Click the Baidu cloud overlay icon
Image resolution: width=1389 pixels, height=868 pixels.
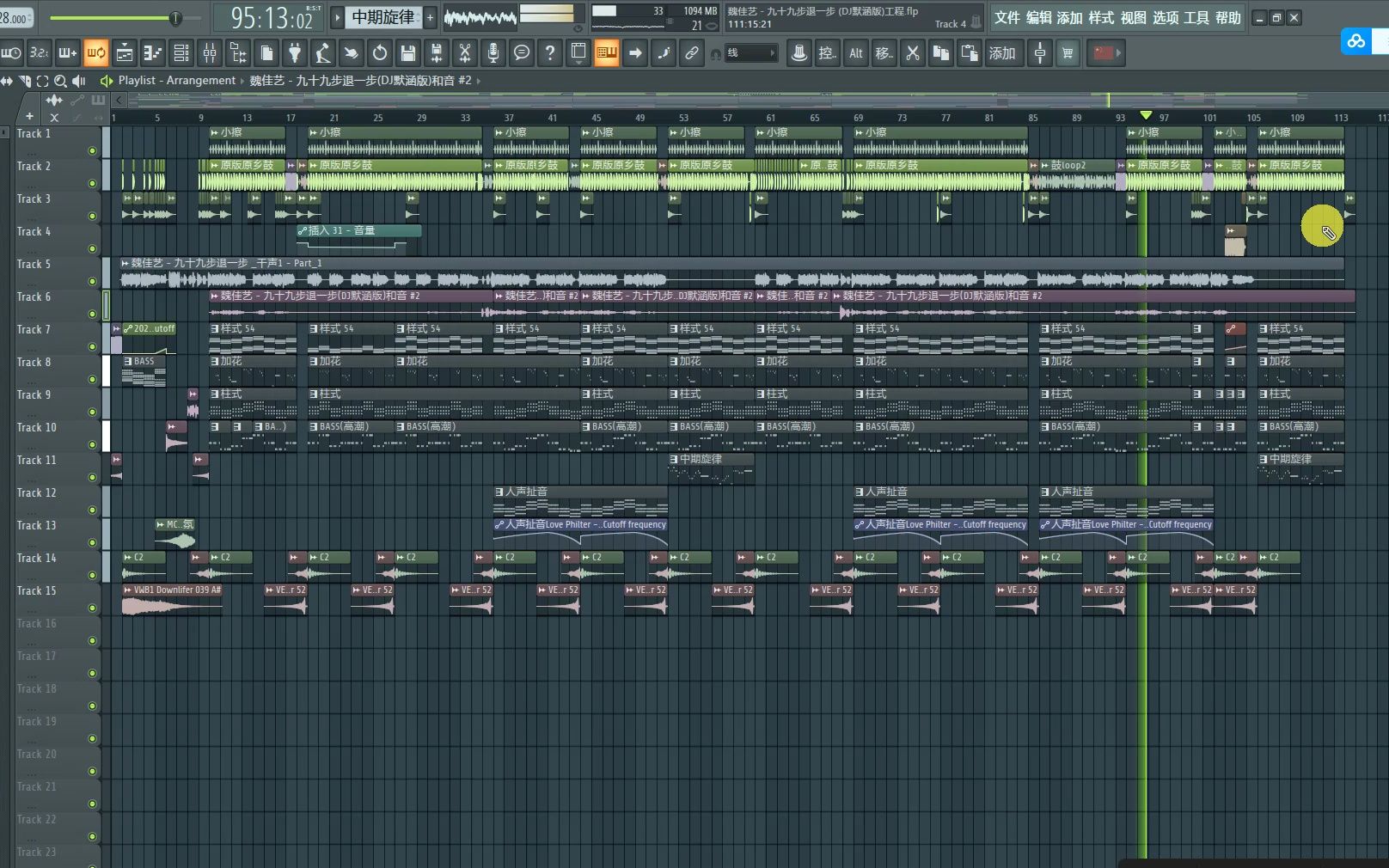coord(1355,41)
